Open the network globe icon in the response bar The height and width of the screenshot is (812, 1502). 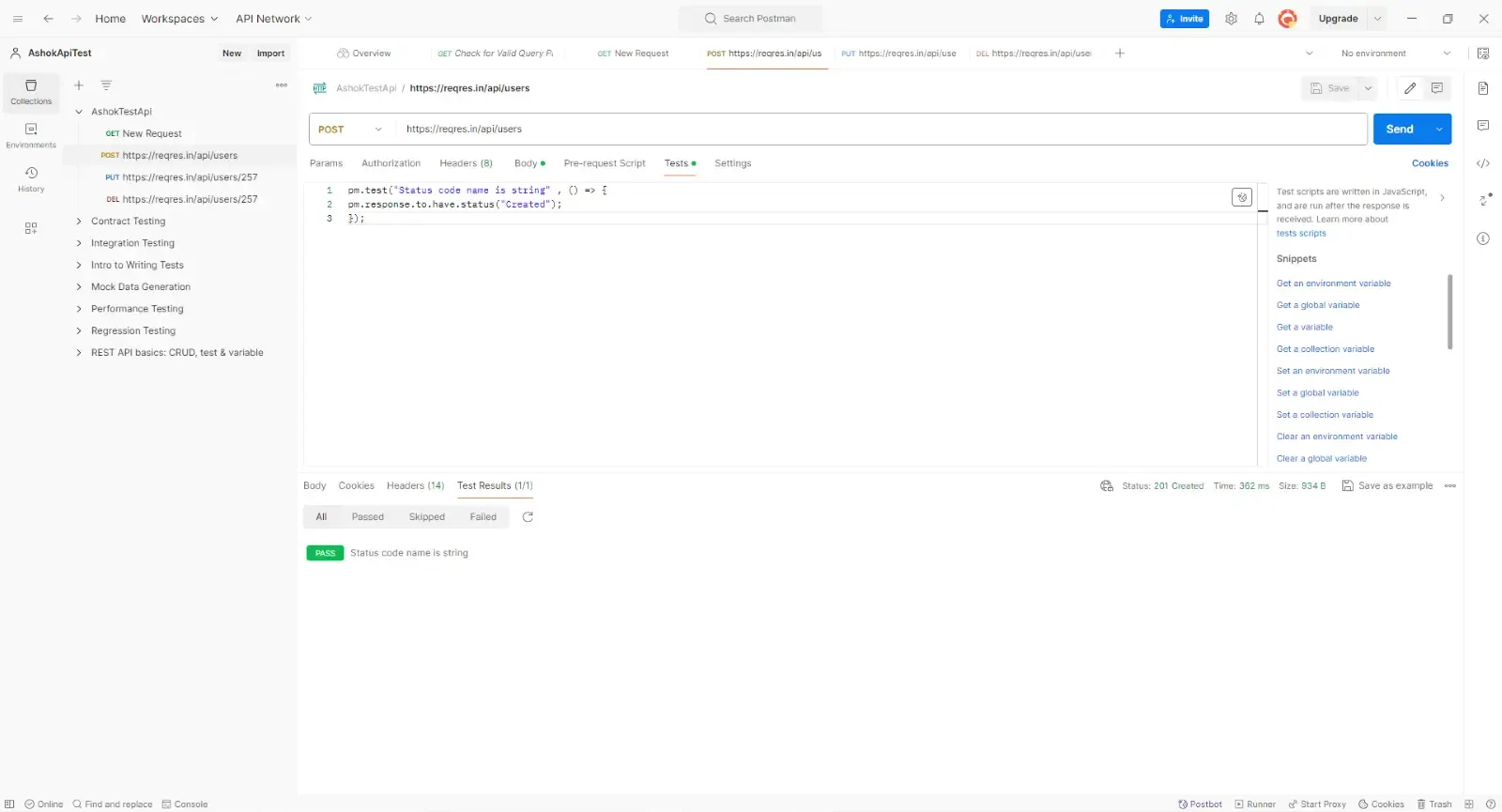[x=1107, y=486]
